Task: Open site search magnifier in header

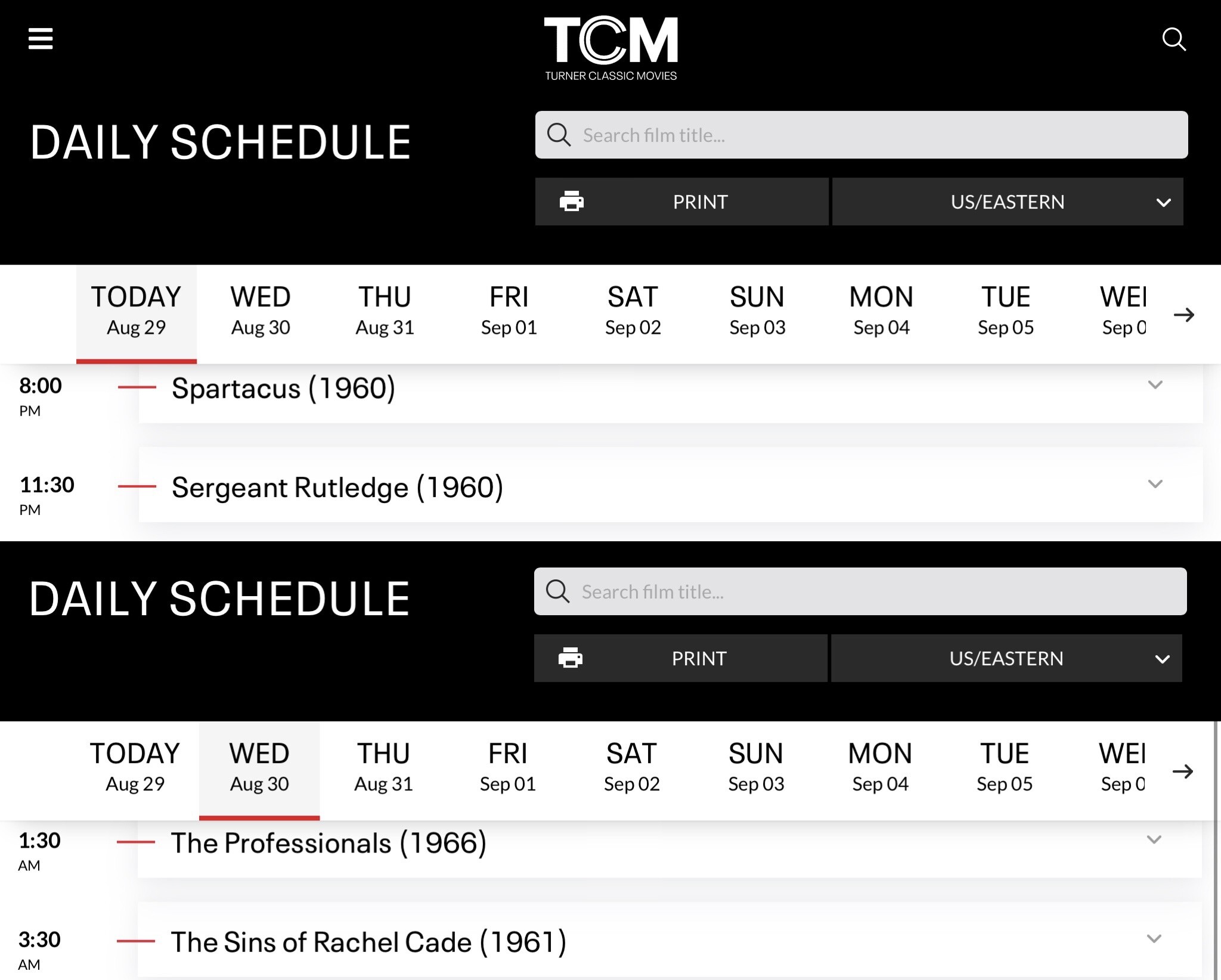Action: coord(1173,39)
